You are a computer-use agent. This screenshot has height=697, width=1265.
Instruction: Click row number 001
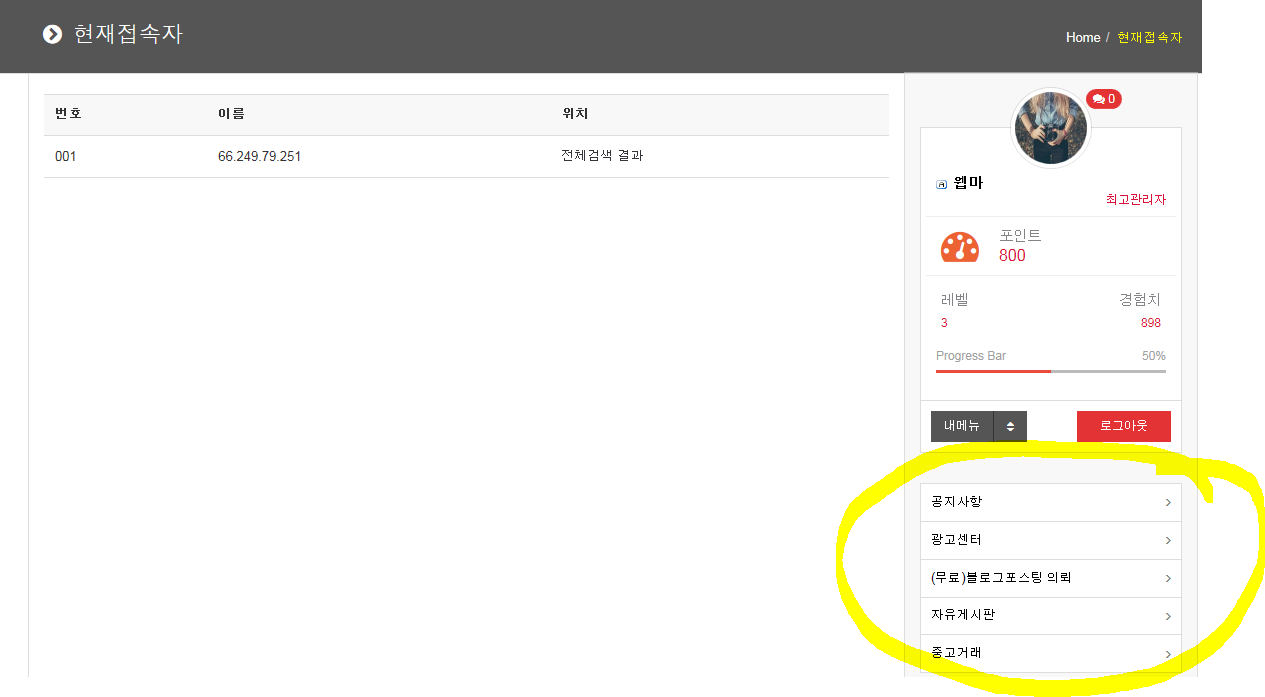[x=66, y=157]
